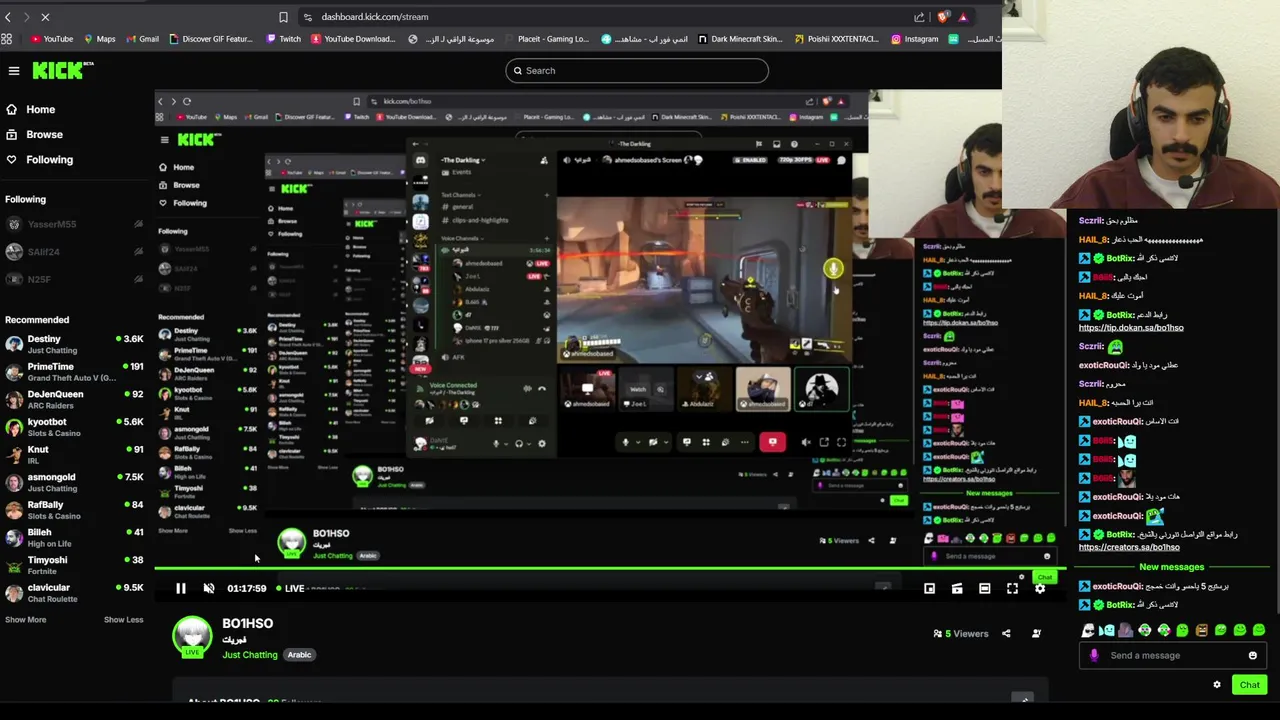Open BO1HSO channel name link
This screenshot has width=1280, height=720.
[x=248, y=623]
